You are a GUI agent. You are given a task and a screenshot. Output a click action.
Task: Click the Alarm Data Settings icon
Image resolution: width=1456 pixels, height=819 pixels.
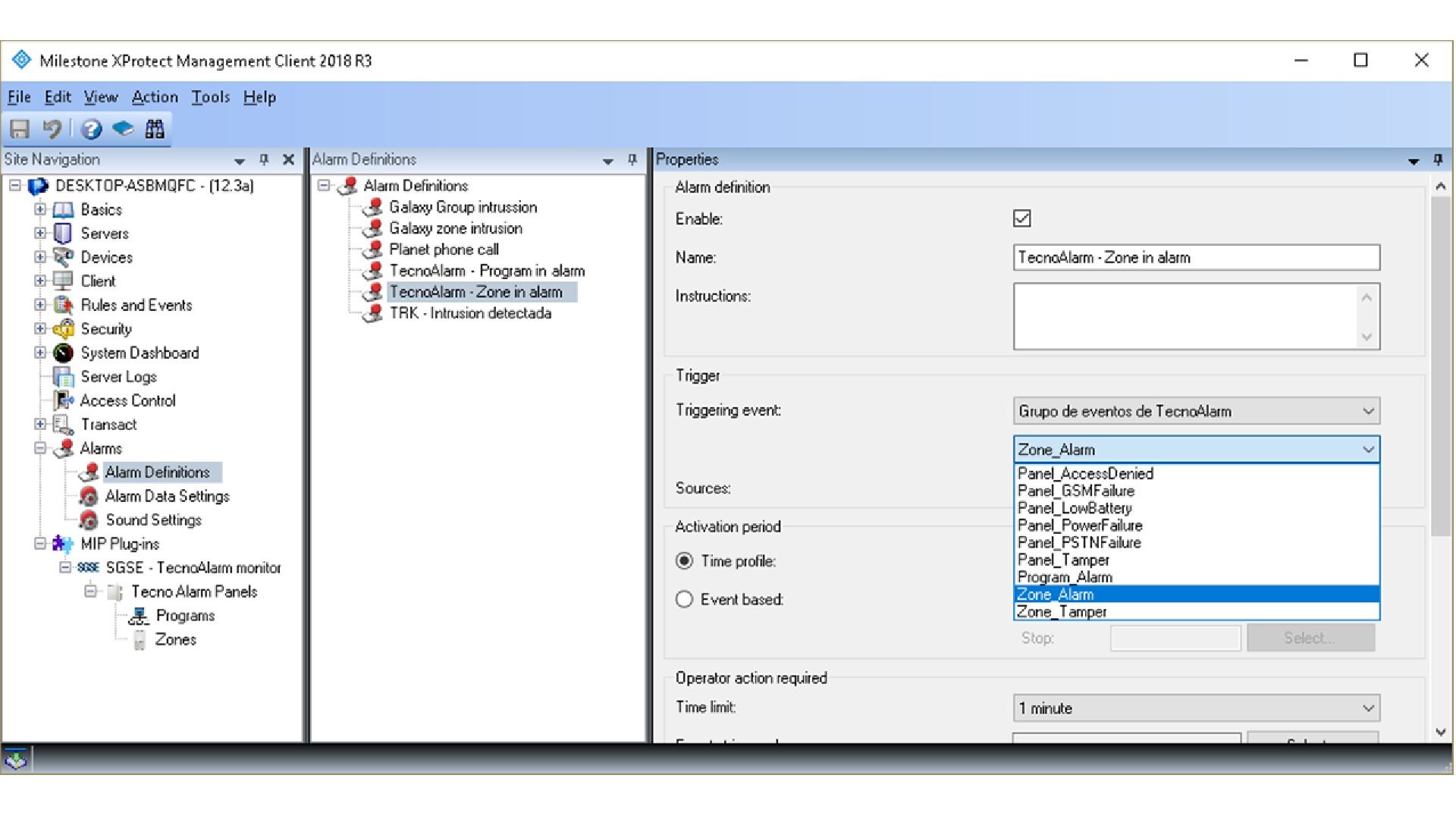click(x=89, y=497)
